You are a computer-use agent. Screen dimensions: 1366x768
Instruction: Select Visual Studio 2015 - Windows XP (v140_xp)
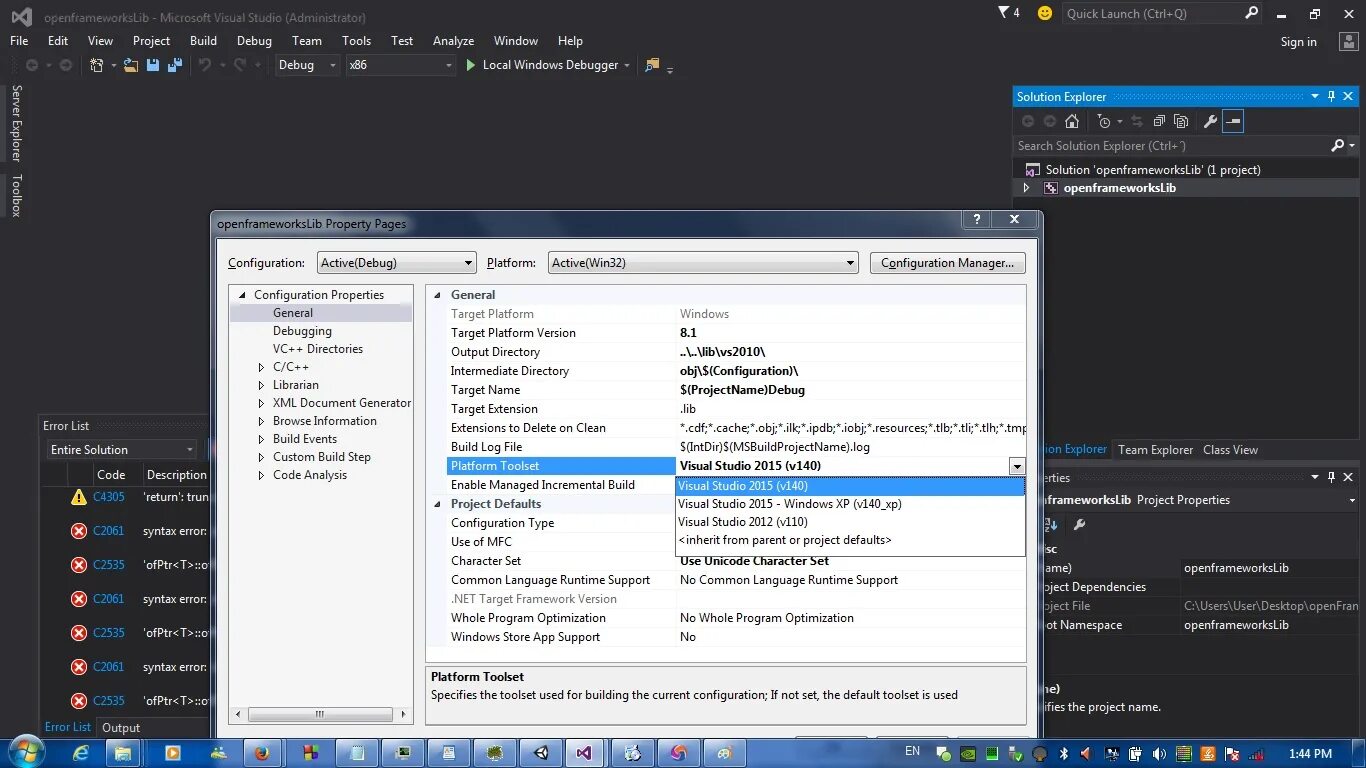(850, 504)
